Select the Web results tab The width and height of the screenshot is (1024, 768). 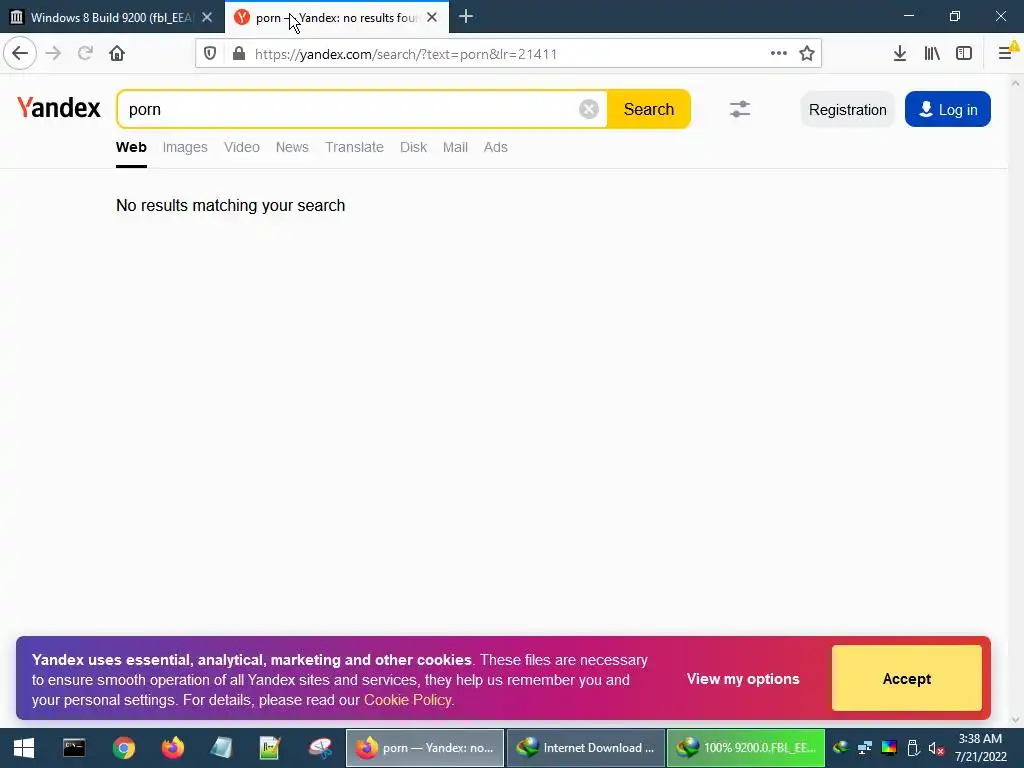(x=131, y=147)
